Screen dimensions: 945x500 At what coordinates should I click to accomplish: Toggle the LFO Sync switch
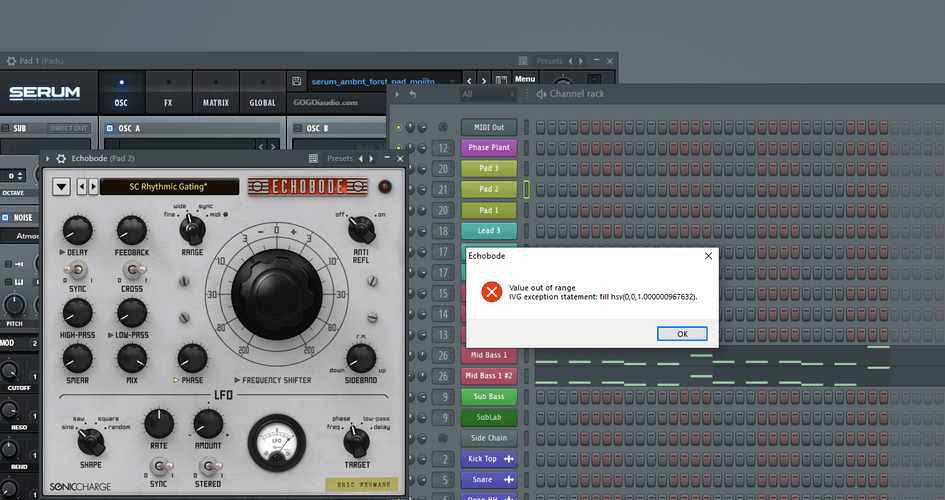pos(159,466)
